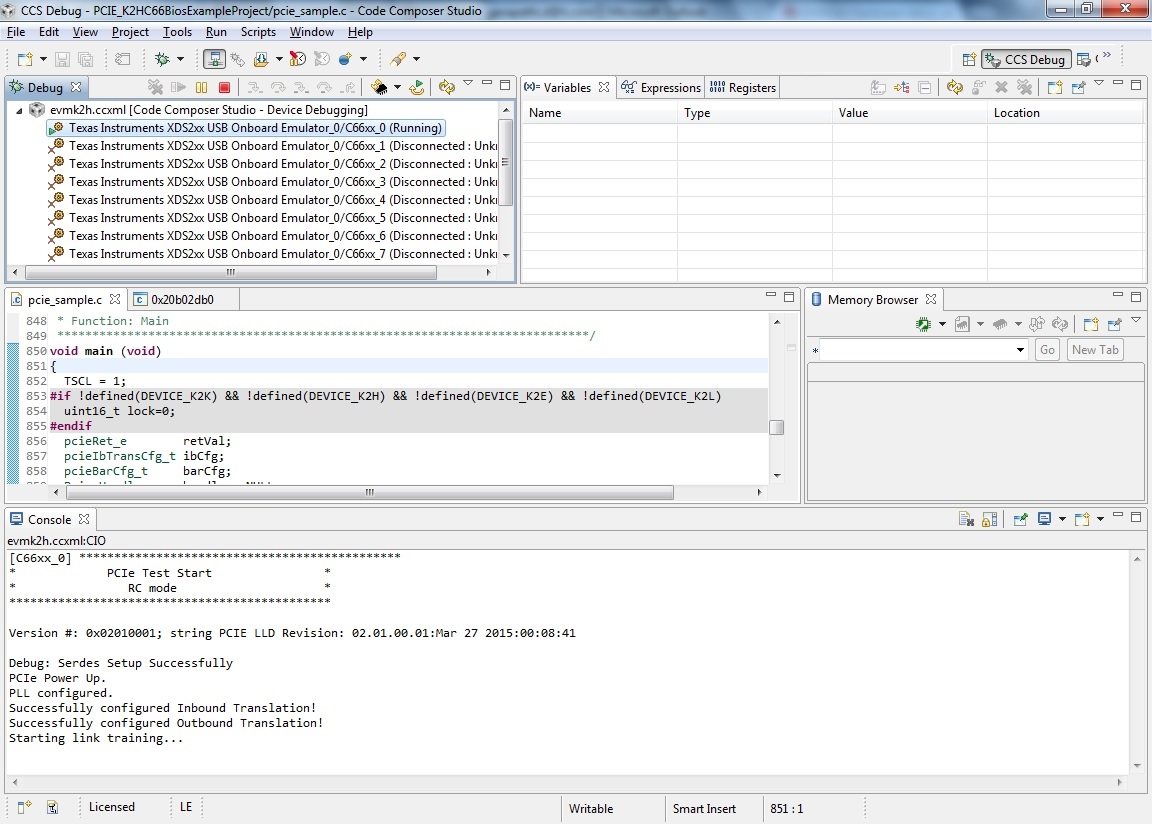Close the Console view tab
Image resolution: width=1152 pixels, height=824 pixels.
(84, 519)
